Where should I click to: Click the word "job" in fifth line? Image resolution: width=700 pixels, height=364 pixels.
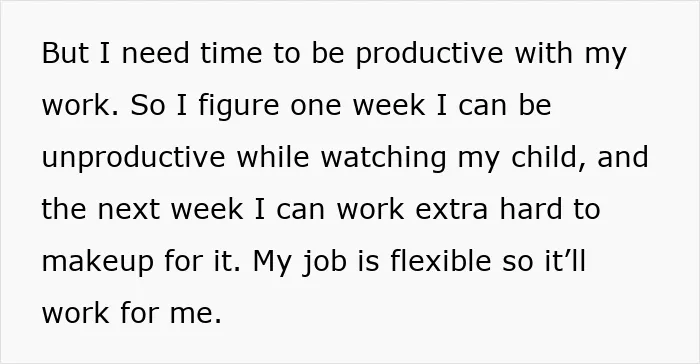click(325, 261)
